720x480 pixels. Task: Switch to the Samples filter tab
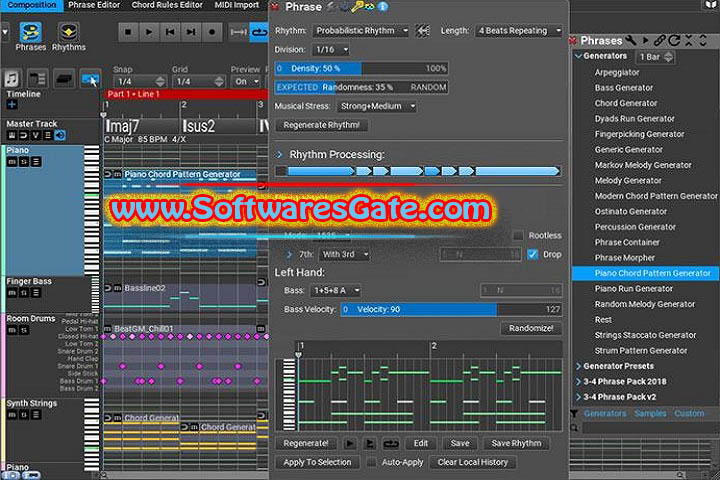[x=650, y=413]
